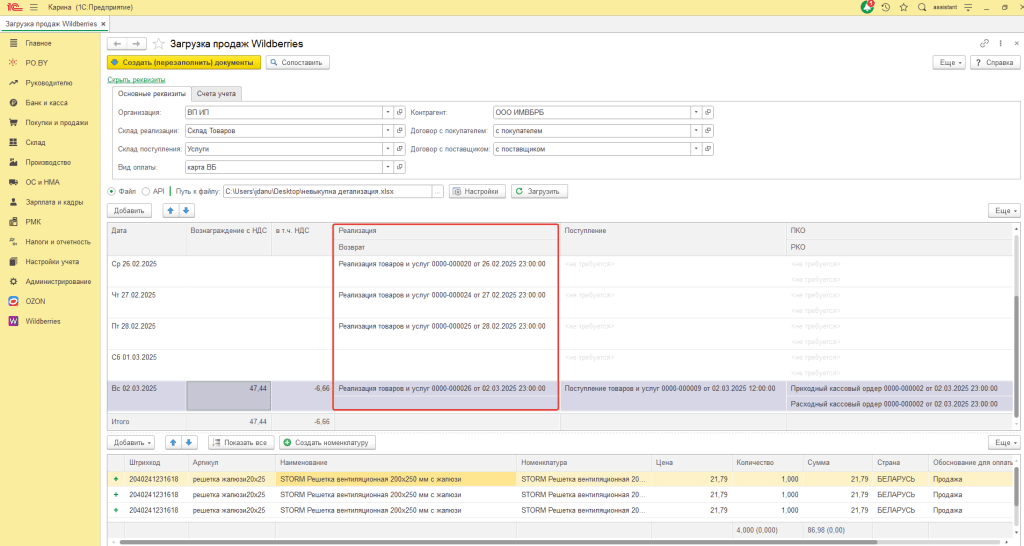The height and width of the screenshot is (546, 1024).
Task: Switch to Счета учета tab
Action: pyautogui.click(x=216, y=93)
